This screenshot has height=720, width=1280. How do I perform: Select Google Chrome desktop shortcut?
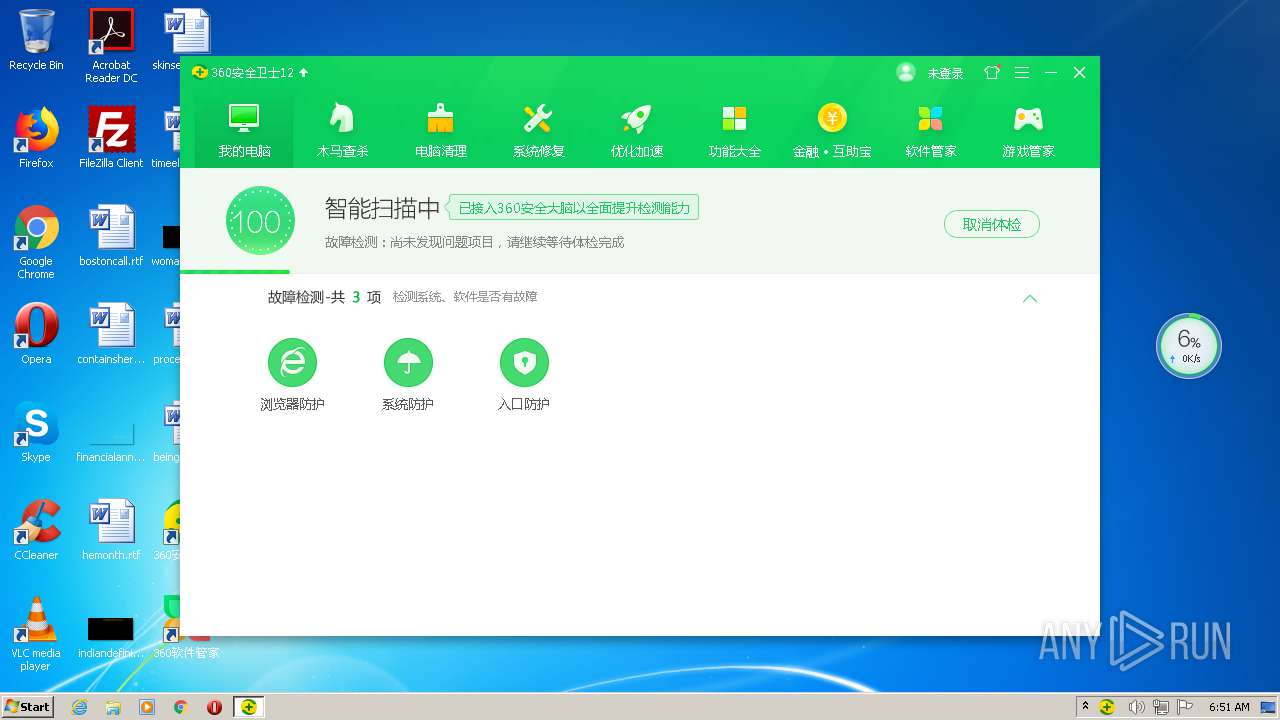(x=36, y=242)
